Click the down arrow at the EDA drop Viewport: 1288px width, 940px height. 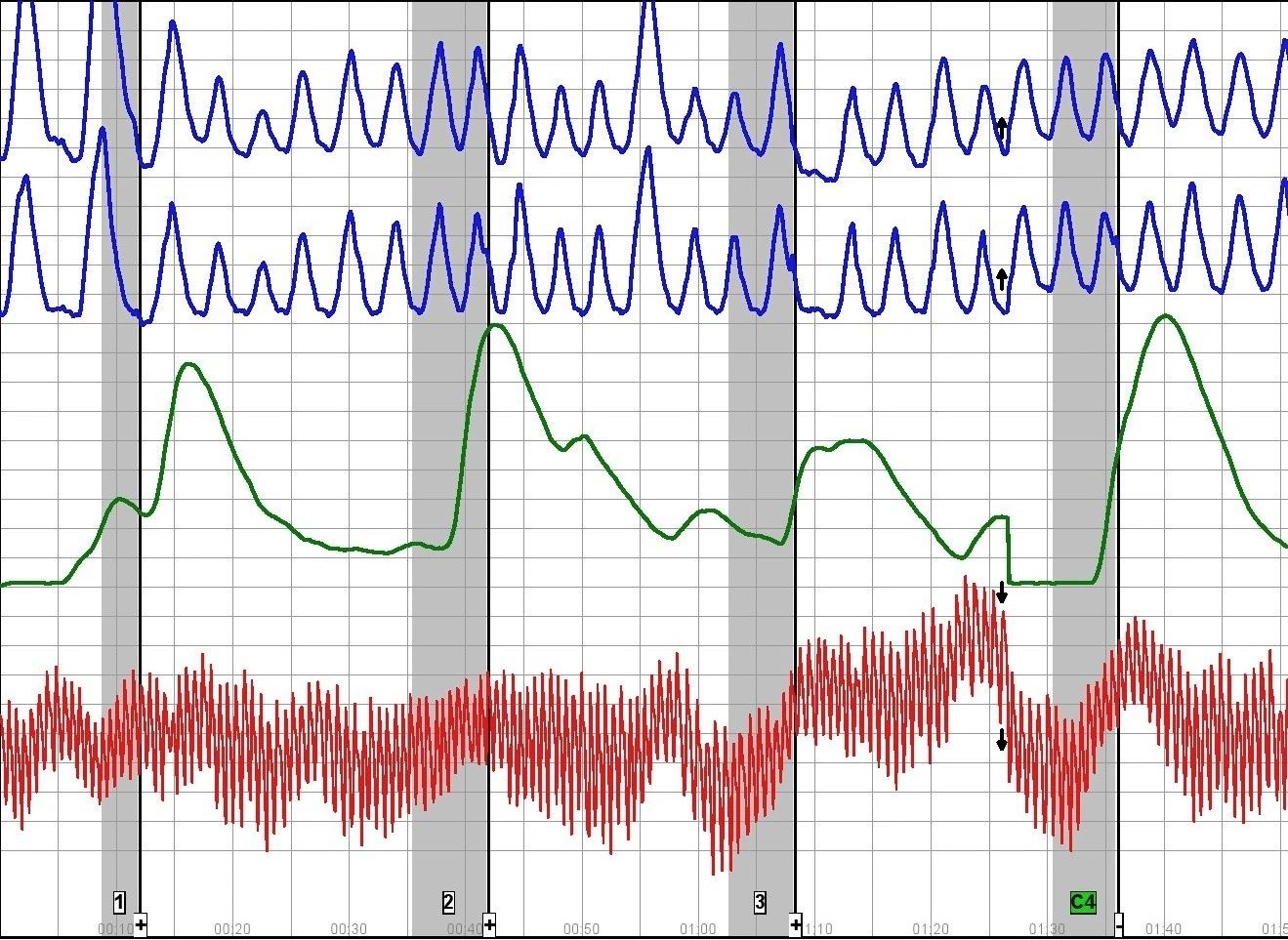[1002, 590]
